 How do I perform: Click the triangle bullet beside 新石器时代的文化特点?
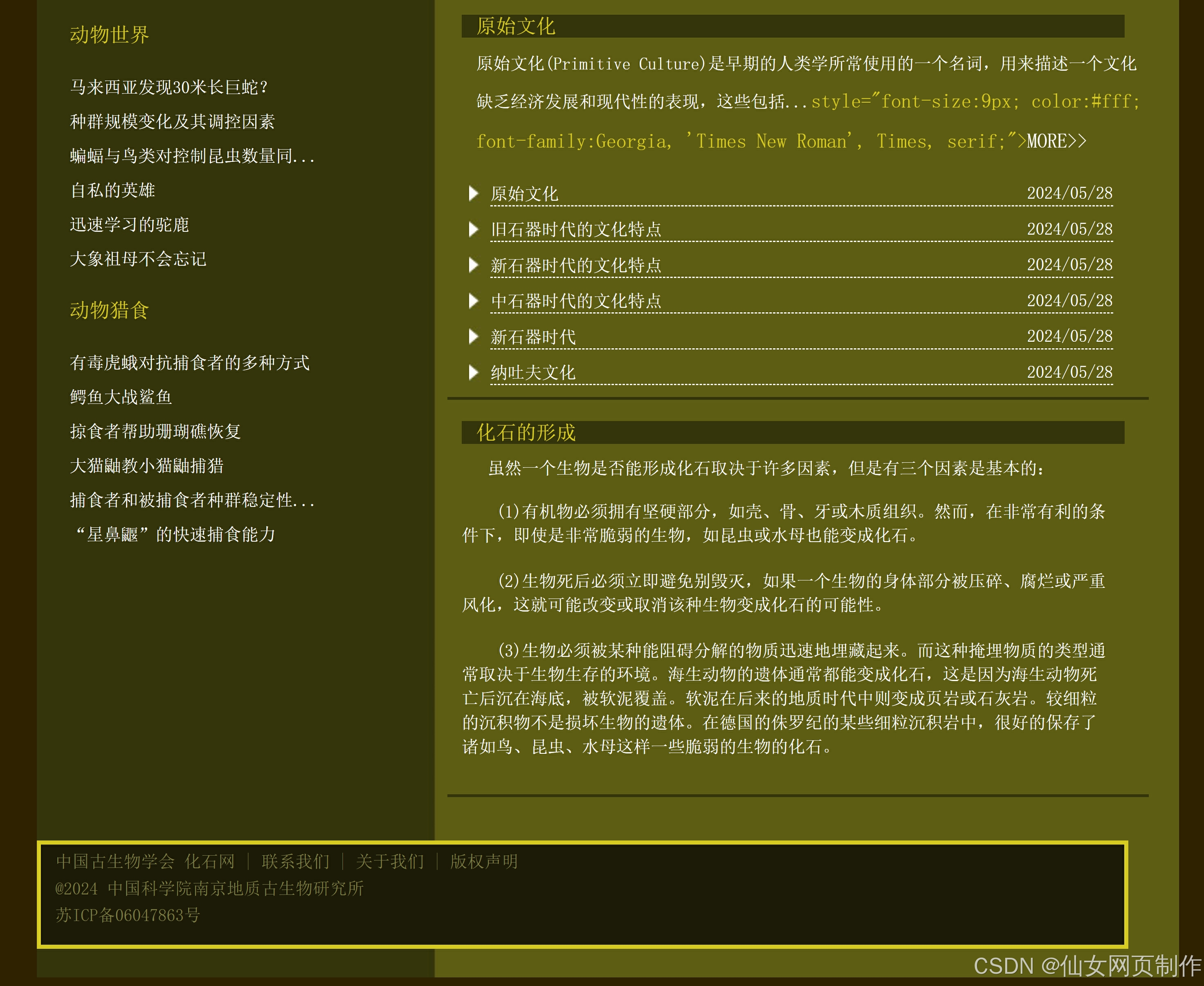tap(473, 265)
